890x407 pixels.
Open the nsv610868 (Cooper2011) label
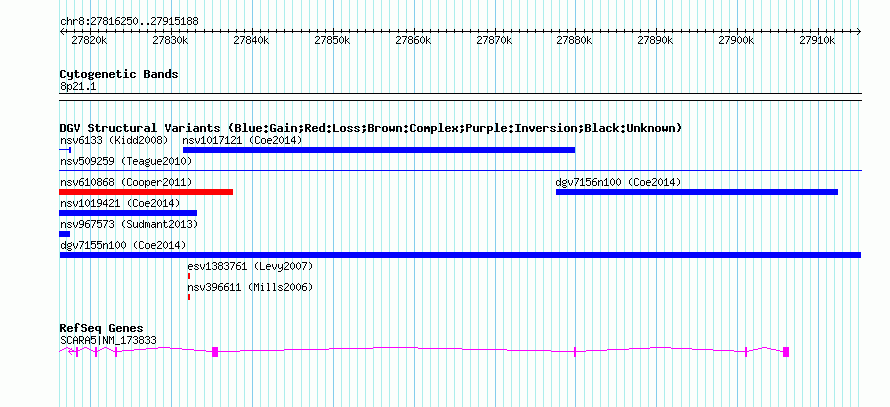pos(126,182)
